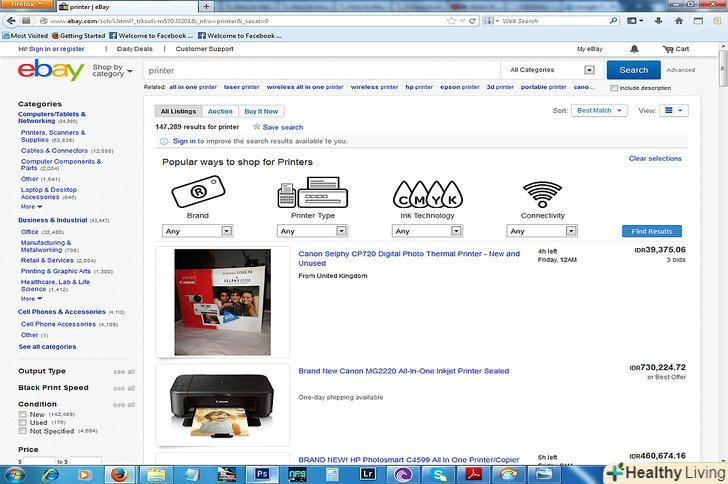
Task: Click the blue Search button
Action: pos(633,70)
